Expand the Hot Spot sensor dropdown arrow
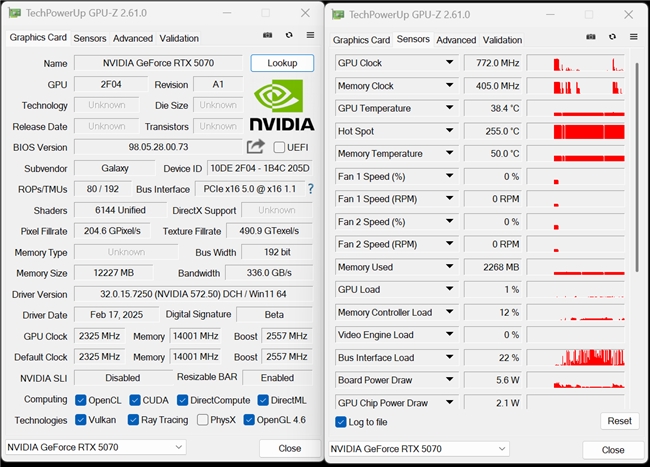Screen dimensions: 650x467 pos(449,131)
